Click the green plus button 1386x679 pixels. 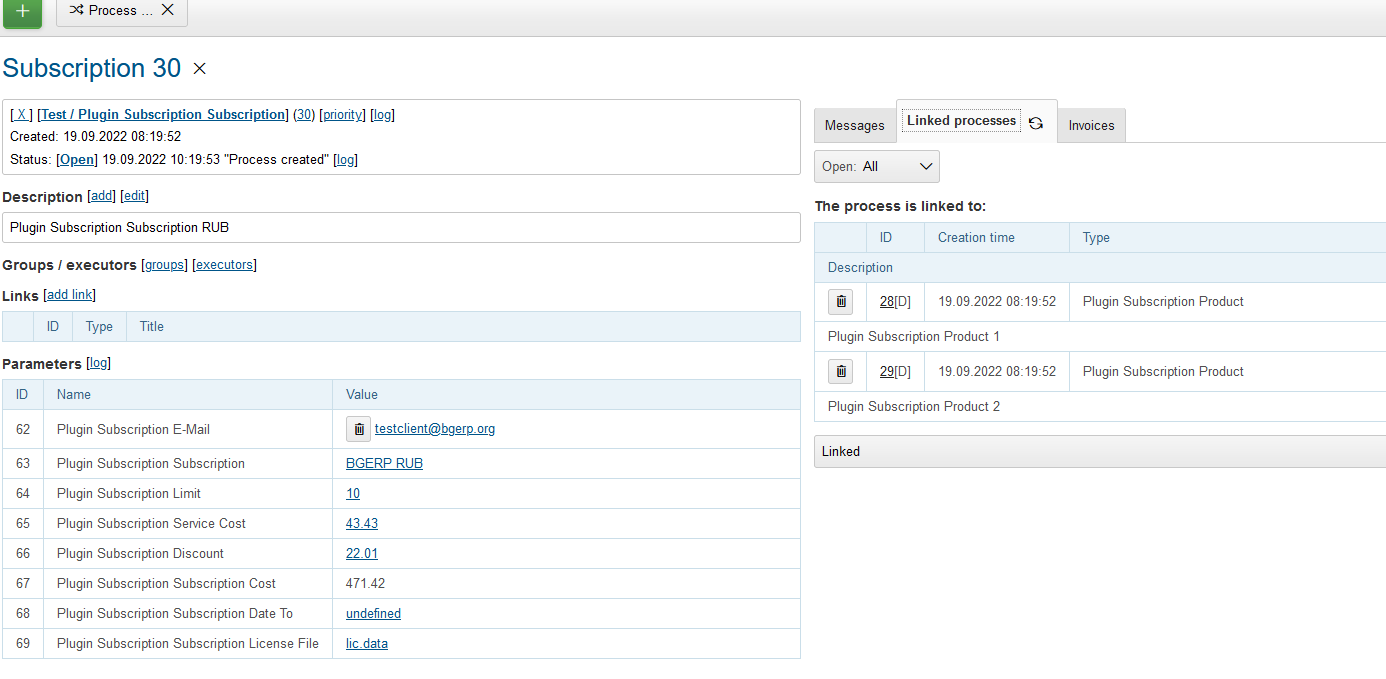coord(22,11)
